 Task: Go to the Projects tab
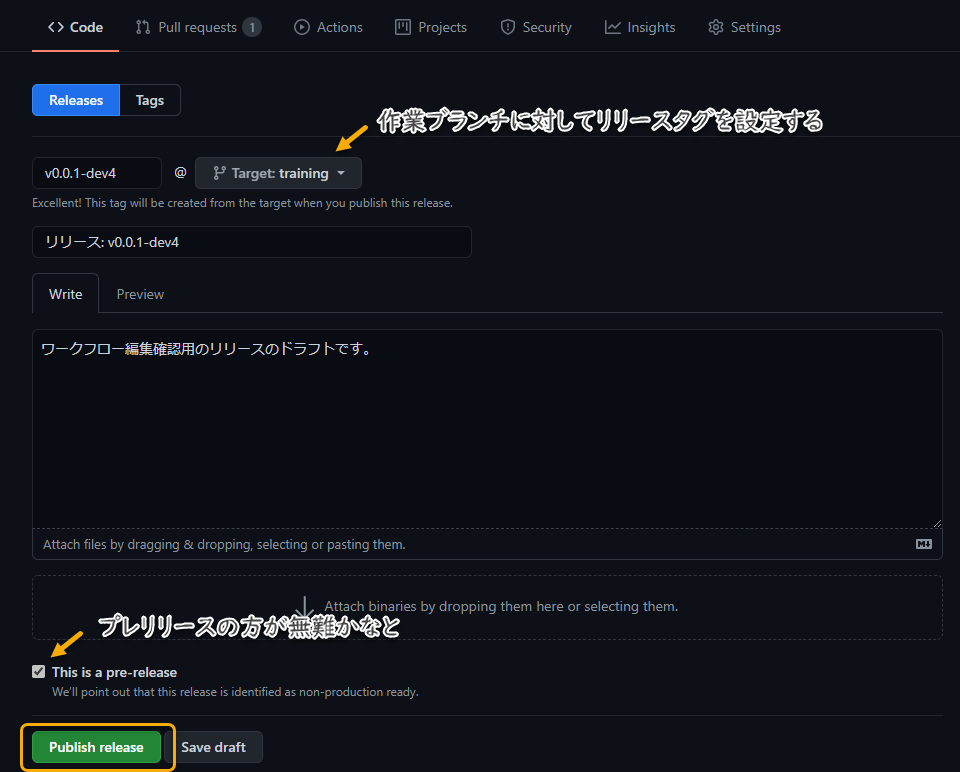click(x=431, y=27)
